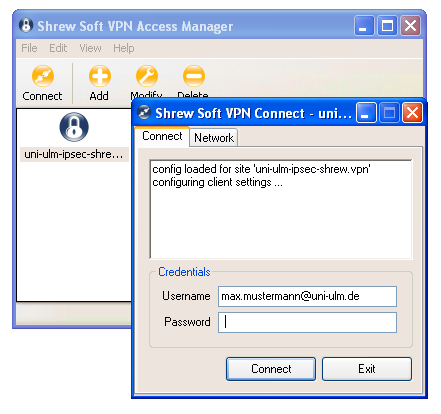This screenshot has height=414, width=441.
Task: Click the Connect toolbar icon in Access Manager
Action: coord(42,76)
